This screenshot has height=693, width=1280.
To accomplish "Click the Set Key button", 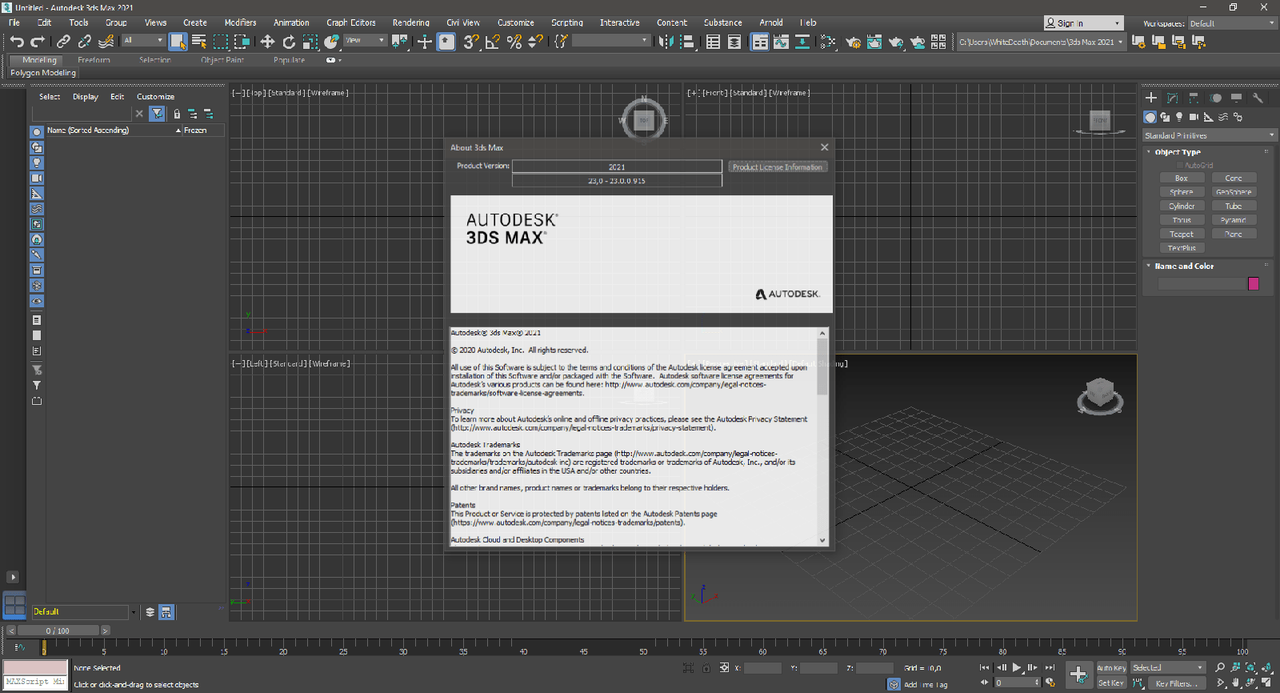I will coord(1111,683).
